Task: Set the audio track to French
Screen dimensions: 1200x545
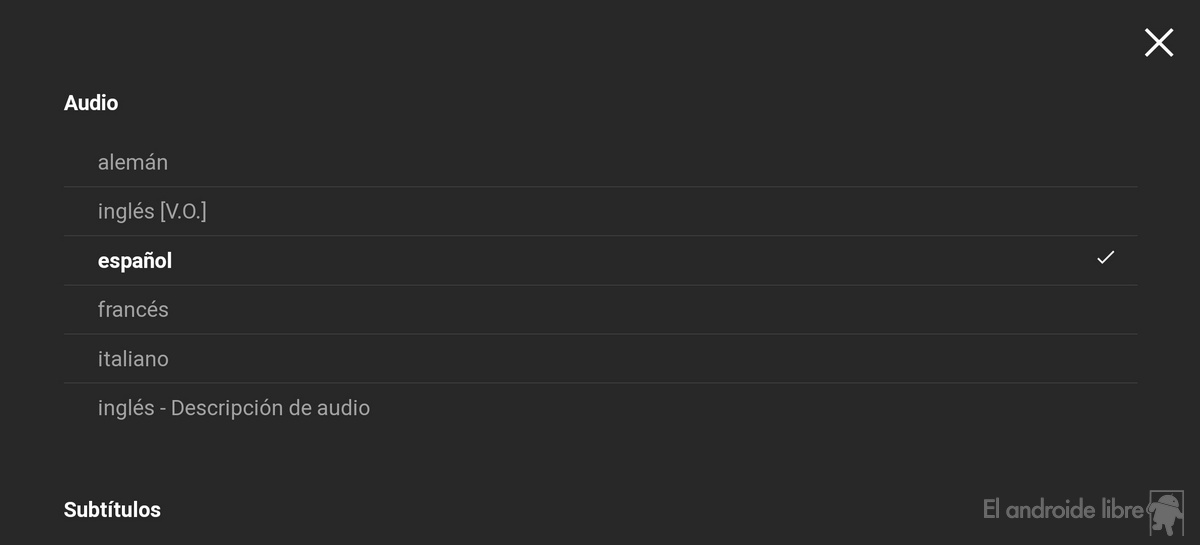Action: (x=600, y=309)
